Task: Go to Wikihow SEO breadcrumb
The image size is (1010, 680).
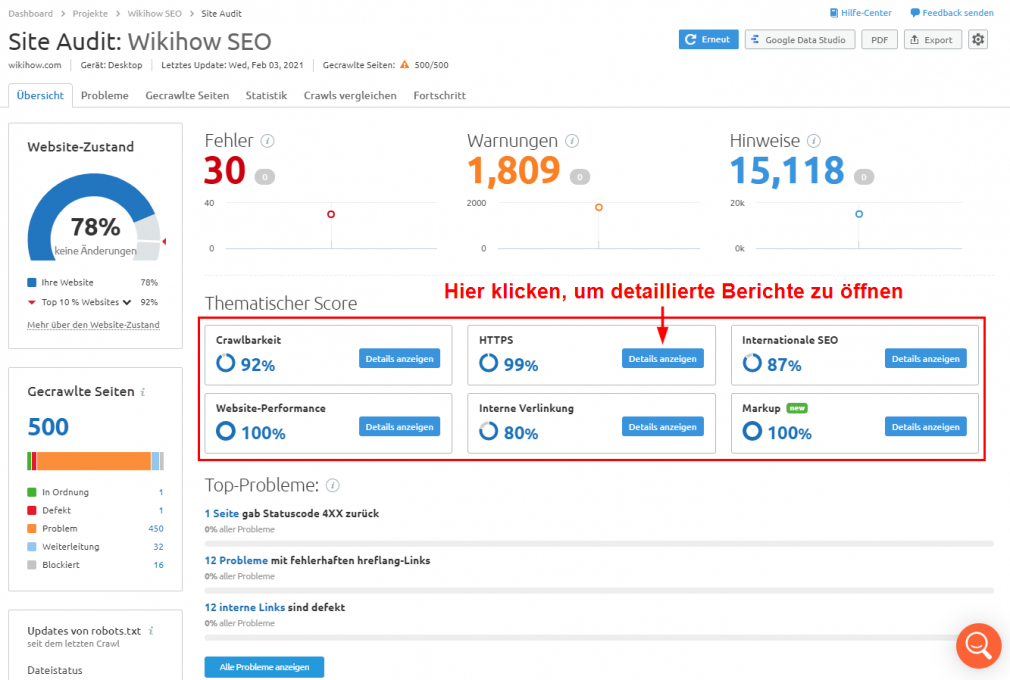Action: 155,14
